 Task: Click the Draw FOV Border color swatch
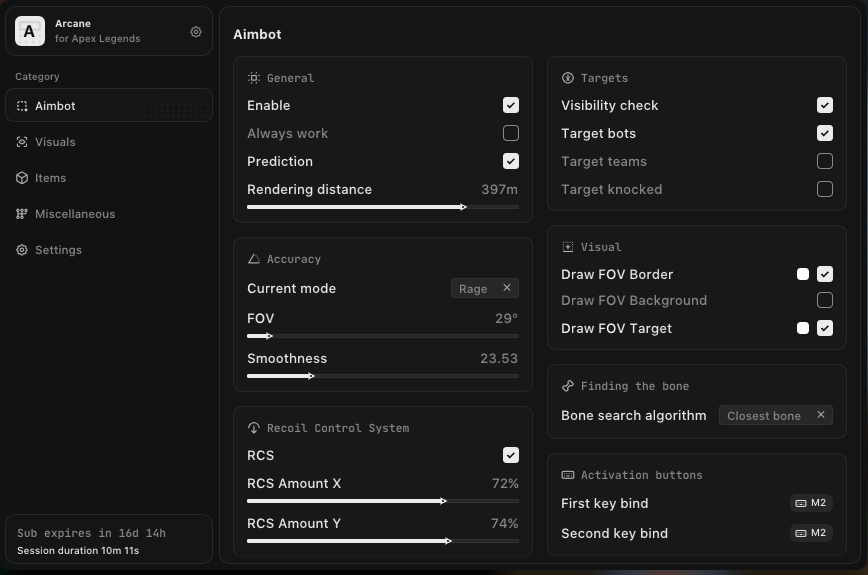(x=803, y=274)
